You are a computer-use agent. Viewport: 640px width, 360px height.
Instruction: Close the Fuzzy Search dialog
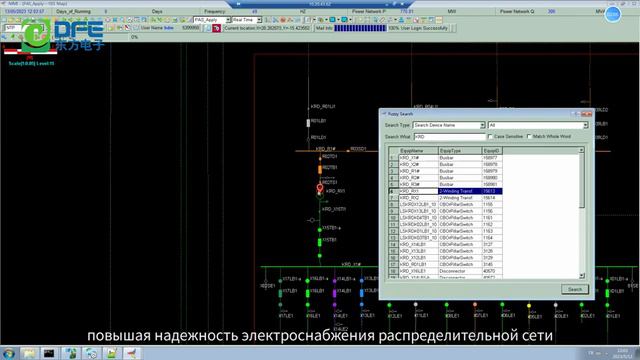(588, 114)
